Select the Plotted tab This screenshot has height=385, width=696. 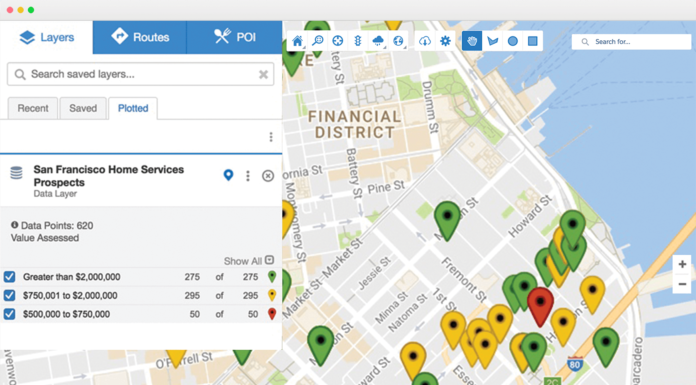coord(133,108)
